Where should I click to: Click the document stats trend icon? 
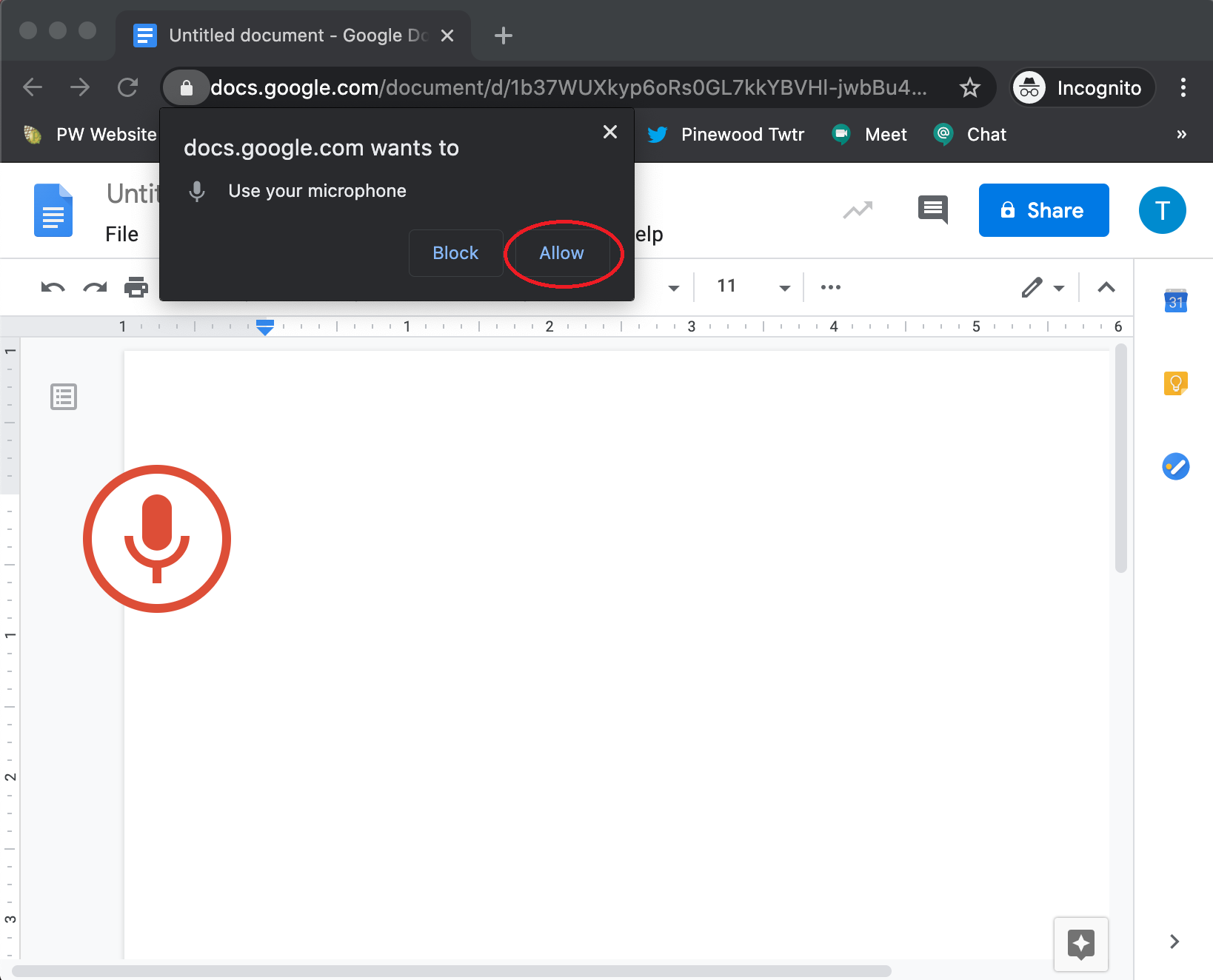tap(857, 210)
